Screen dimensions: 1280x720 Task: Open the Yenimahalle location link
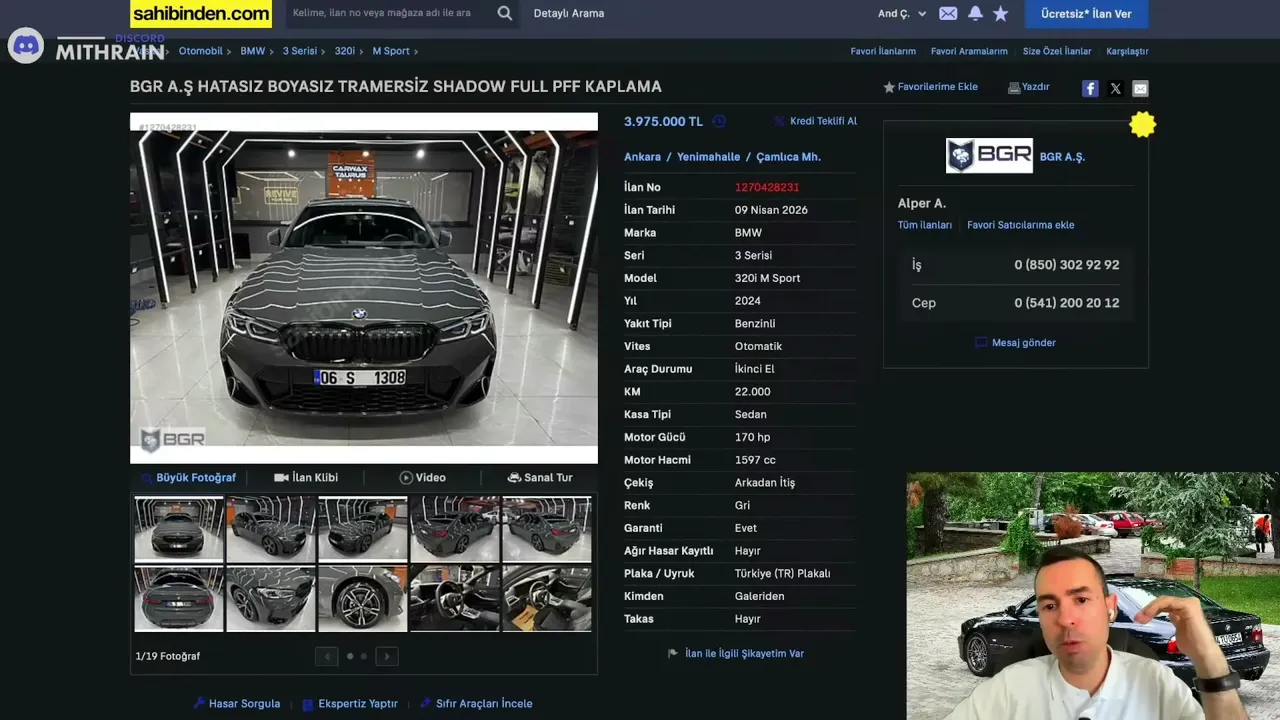[x=709, y=157]
